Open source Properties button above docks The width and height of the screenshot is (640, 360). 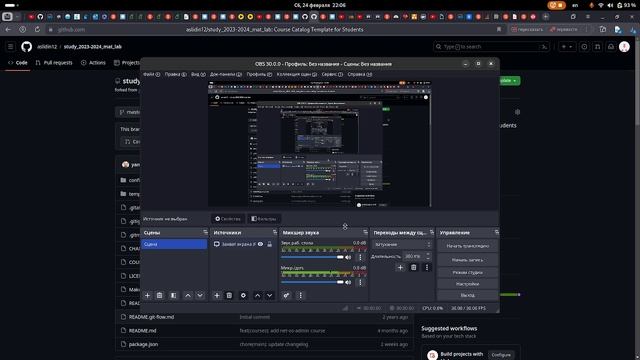pyautogui.click(x=228, y=219)
